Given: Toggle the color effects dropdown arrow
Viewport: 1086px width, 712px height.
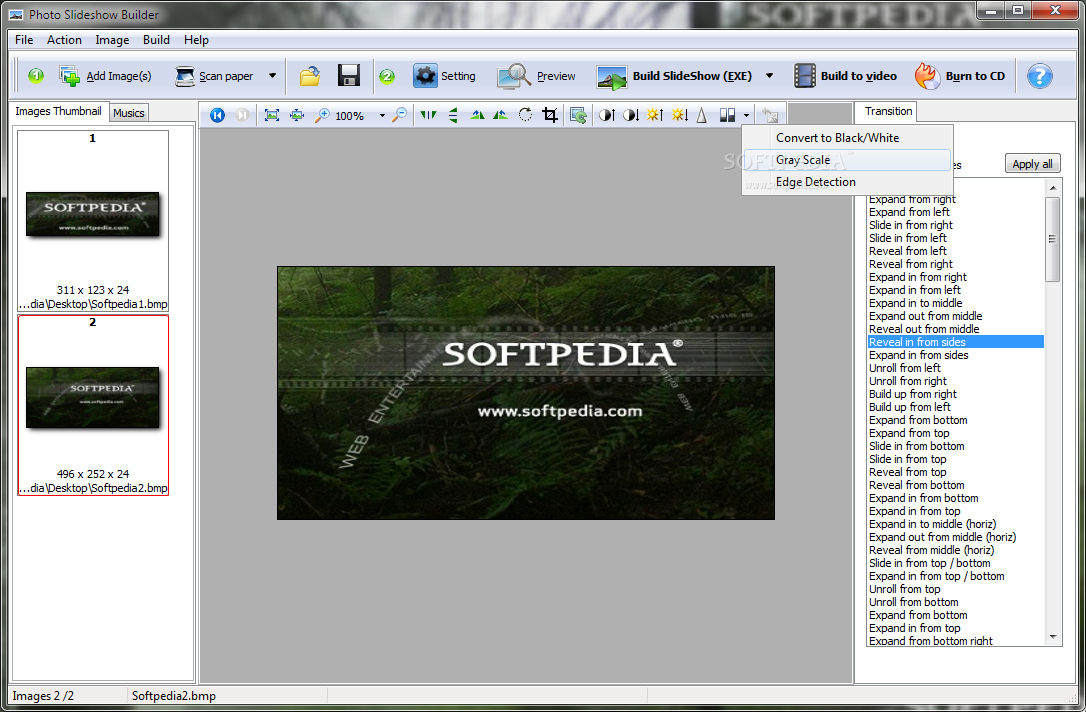Looking at the screenshot, I should pyautogui.click(x=746, y=116).
